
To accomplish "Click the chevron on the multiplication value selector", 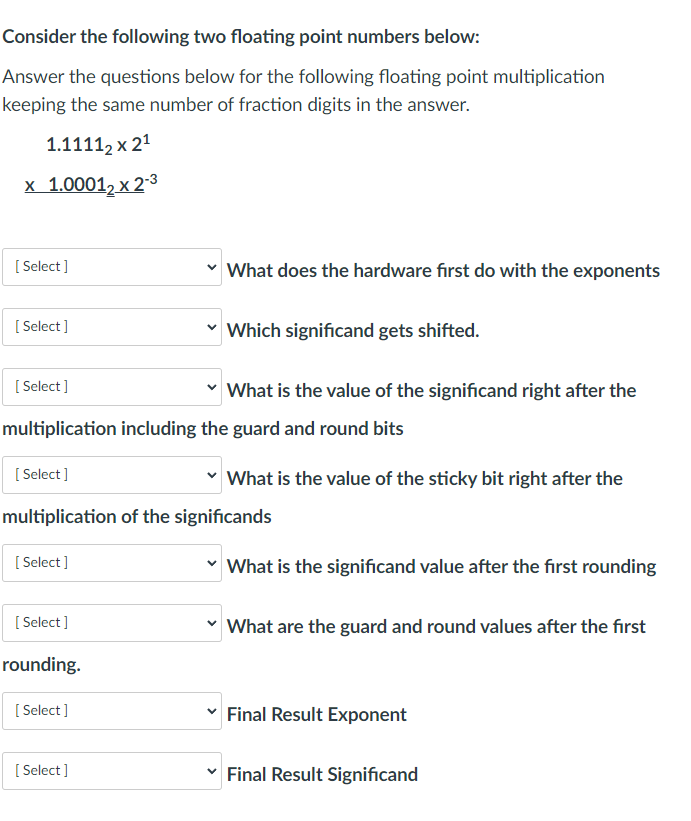I will pos(210,386).
